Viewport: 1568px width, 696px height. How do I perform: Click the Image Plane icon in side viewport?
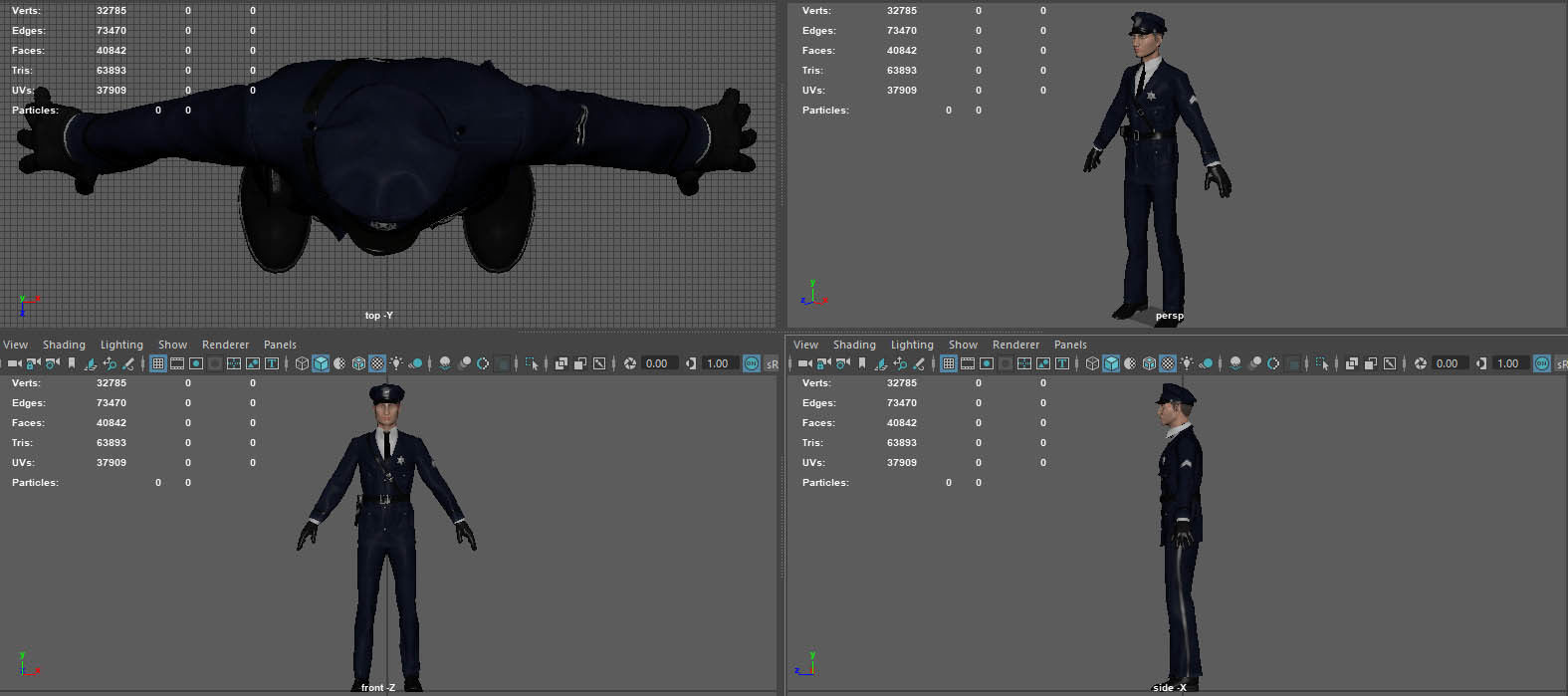click(x=881, y=363)
